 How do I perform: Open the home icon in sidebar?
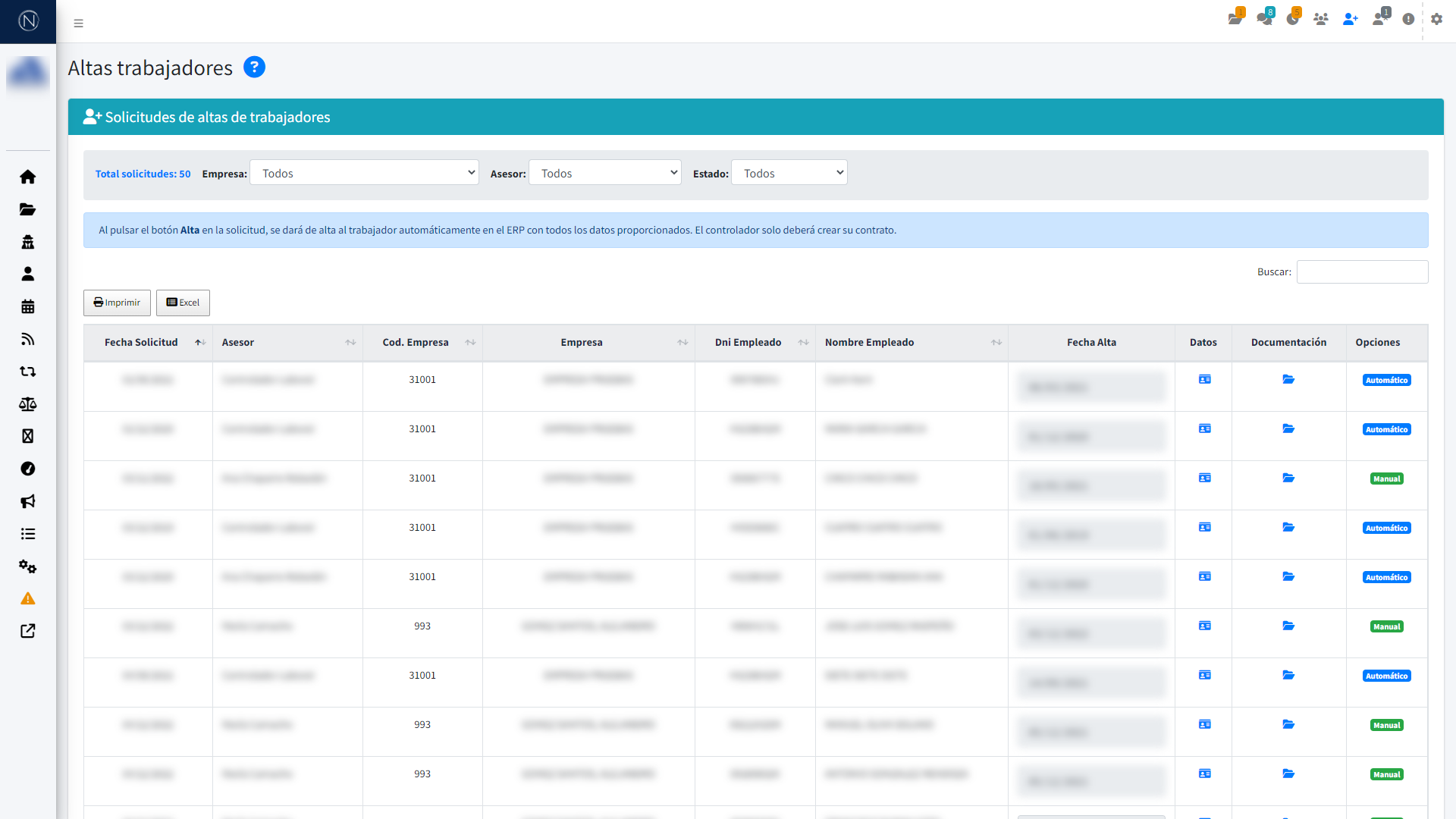click(28, 177)
